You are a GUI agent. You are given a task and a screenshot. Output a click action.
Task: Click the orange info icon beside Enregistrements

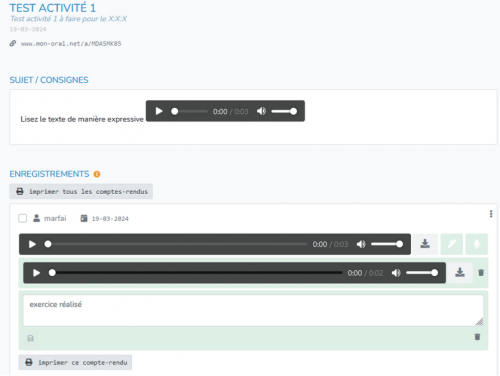[97, 174]
